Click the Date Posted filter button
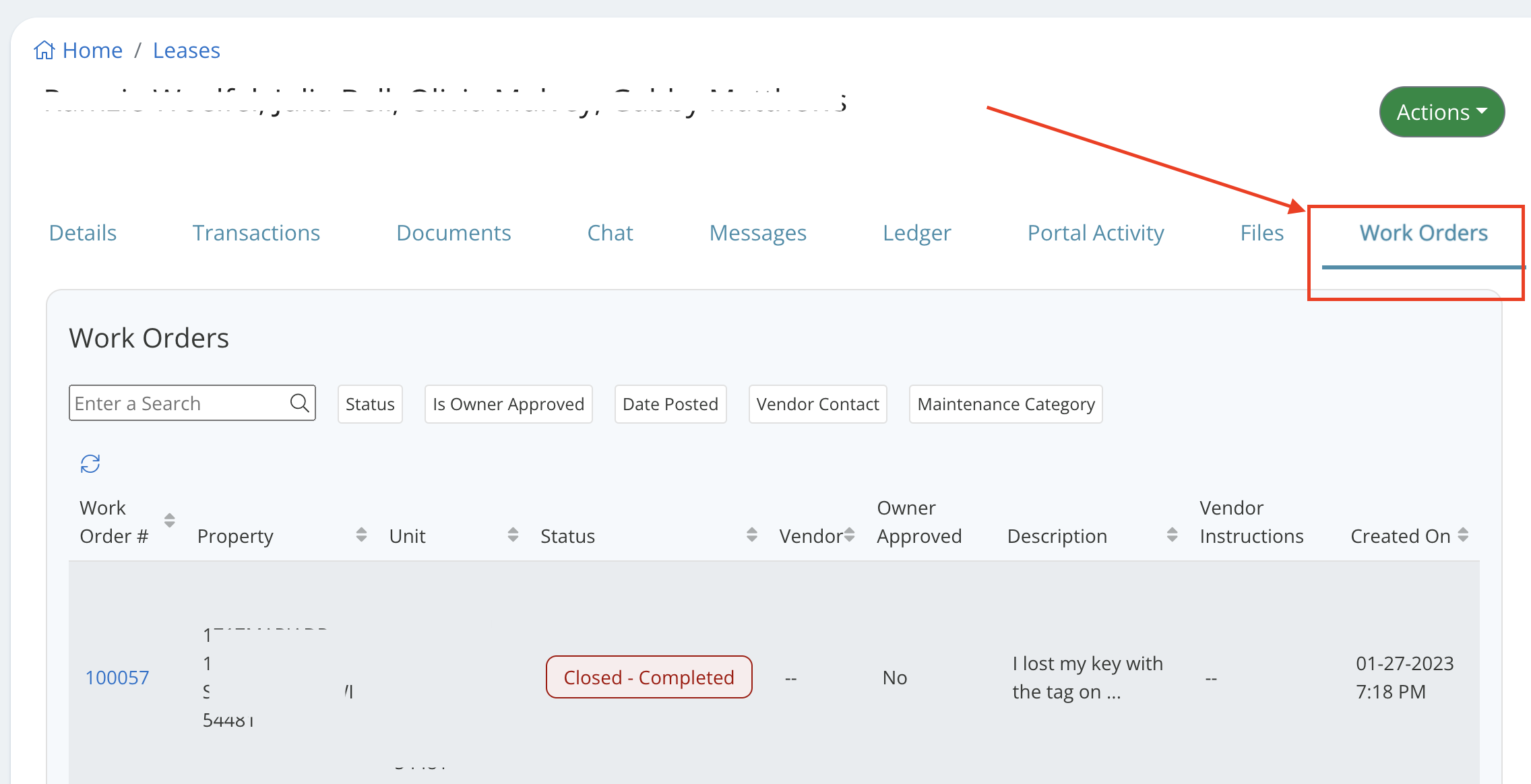 [x=670, y=404]
